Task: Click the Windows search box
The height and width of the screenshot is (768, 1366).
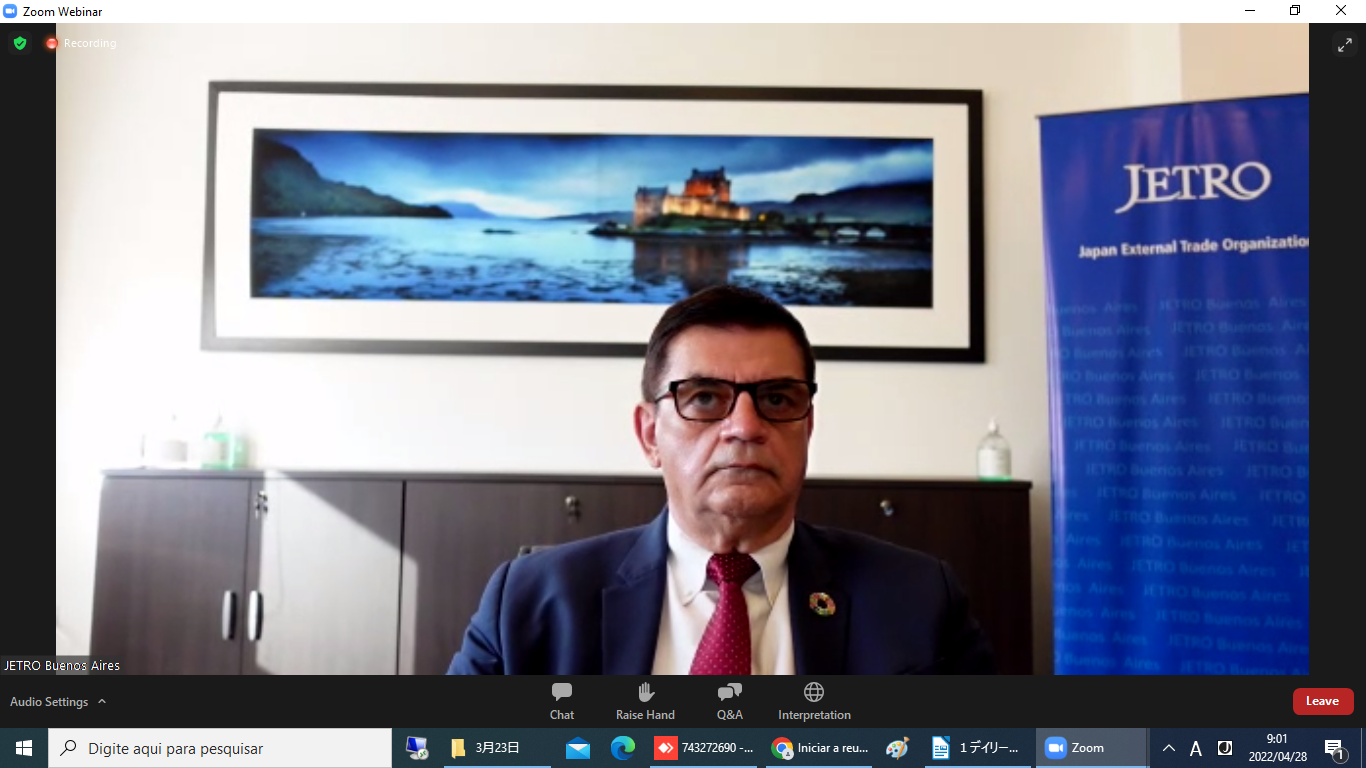Action: (220, 748)
